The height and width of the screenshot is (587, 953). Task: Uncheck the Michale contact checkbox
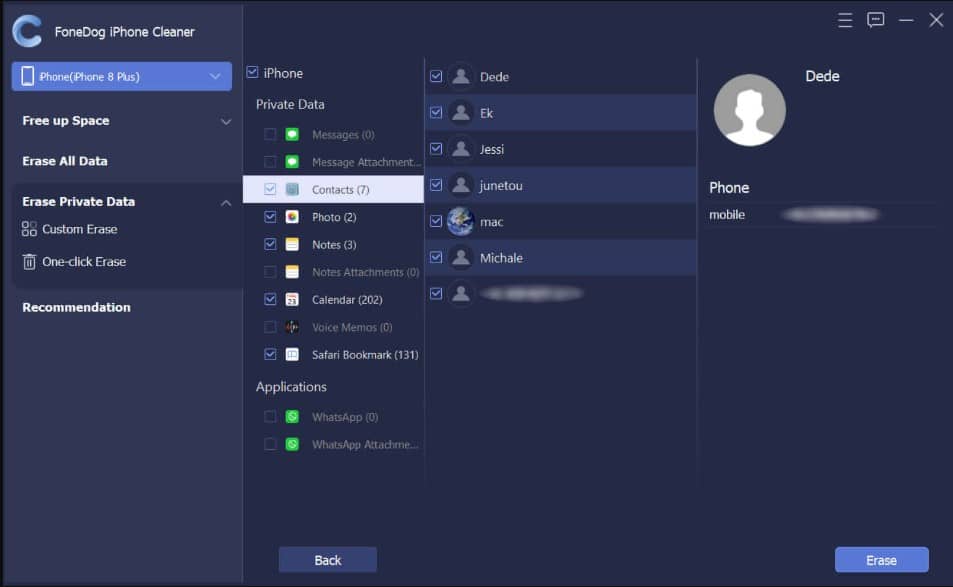pos(436,257)
